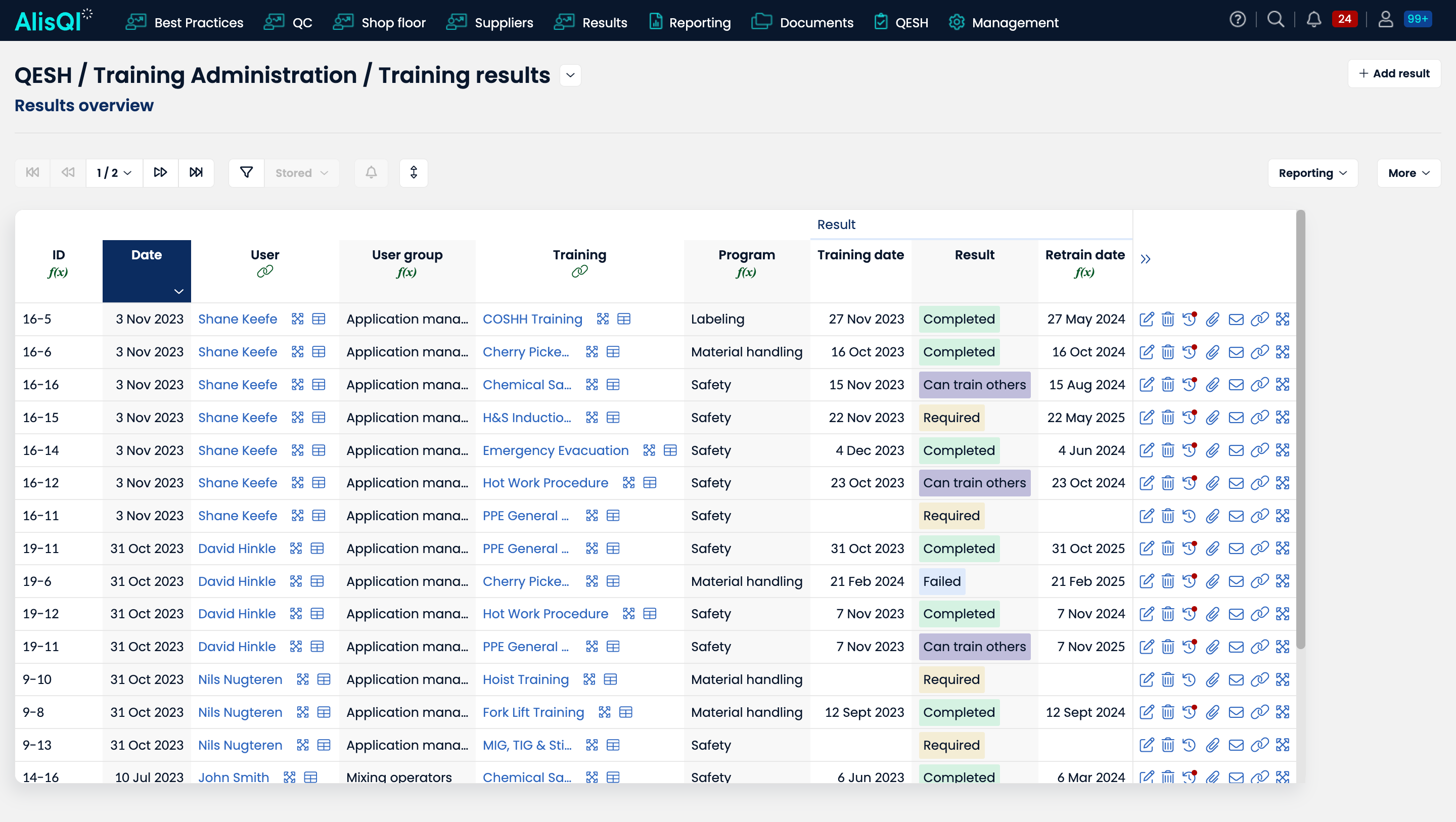1456x822 pixels.
Task: Go to the next results page
Action: click(161, 172)
